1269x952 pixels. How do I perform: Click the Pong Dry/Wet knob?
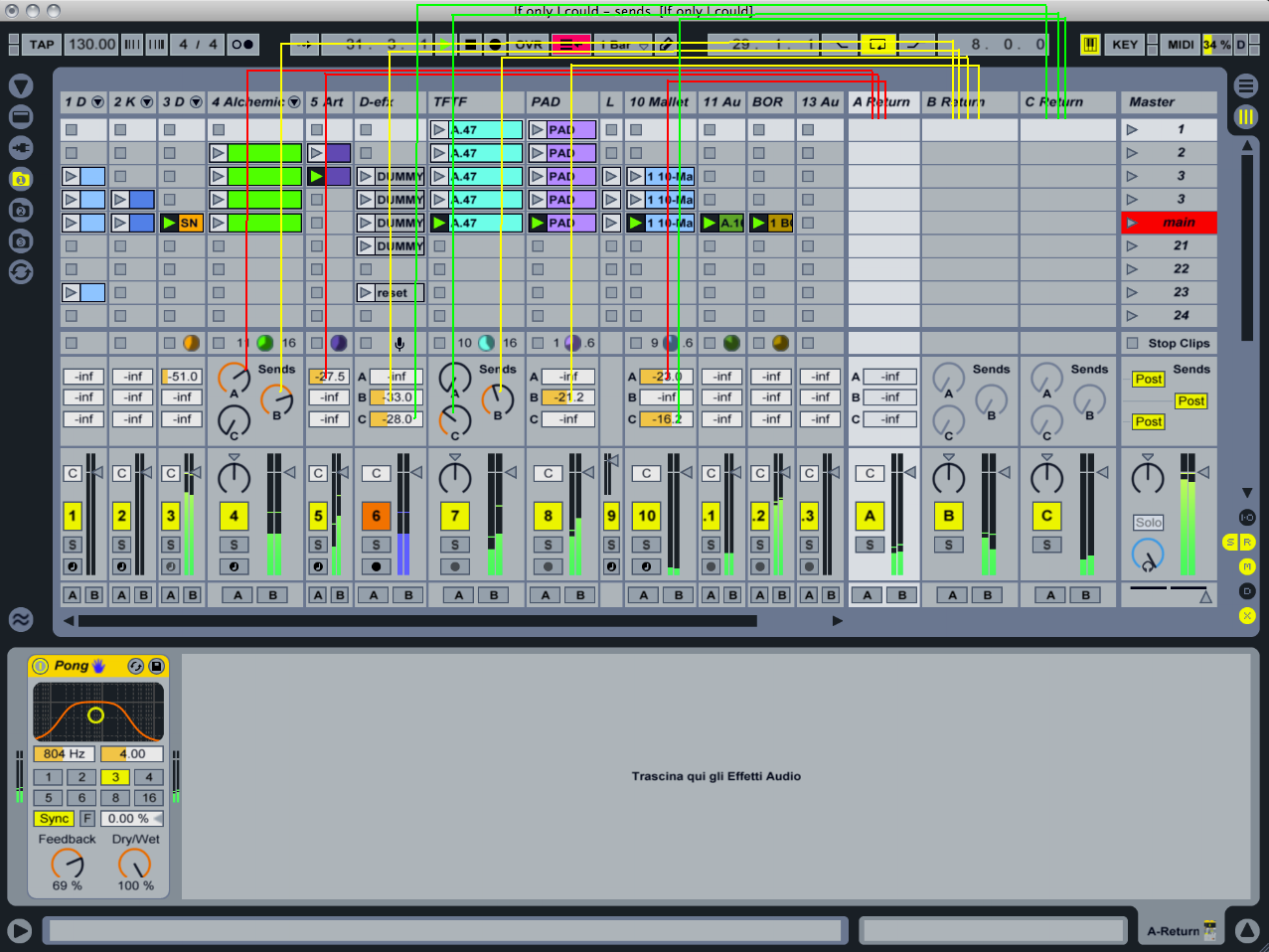135,864
